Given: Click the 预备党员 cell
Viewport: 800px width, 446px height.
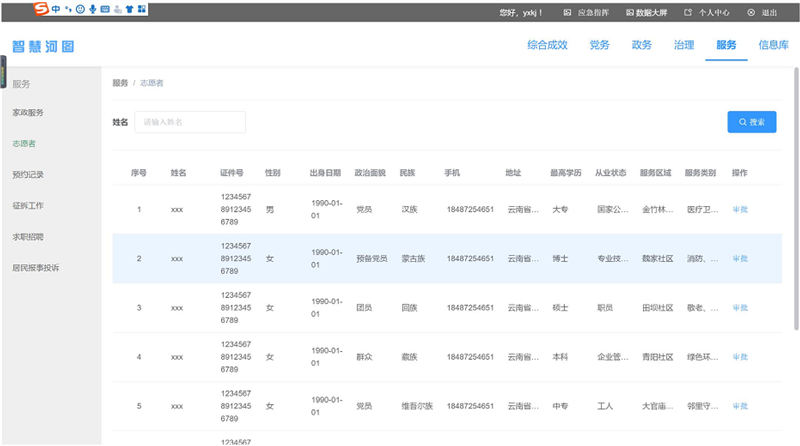Looking at the screenshot, I should [371, 259].
